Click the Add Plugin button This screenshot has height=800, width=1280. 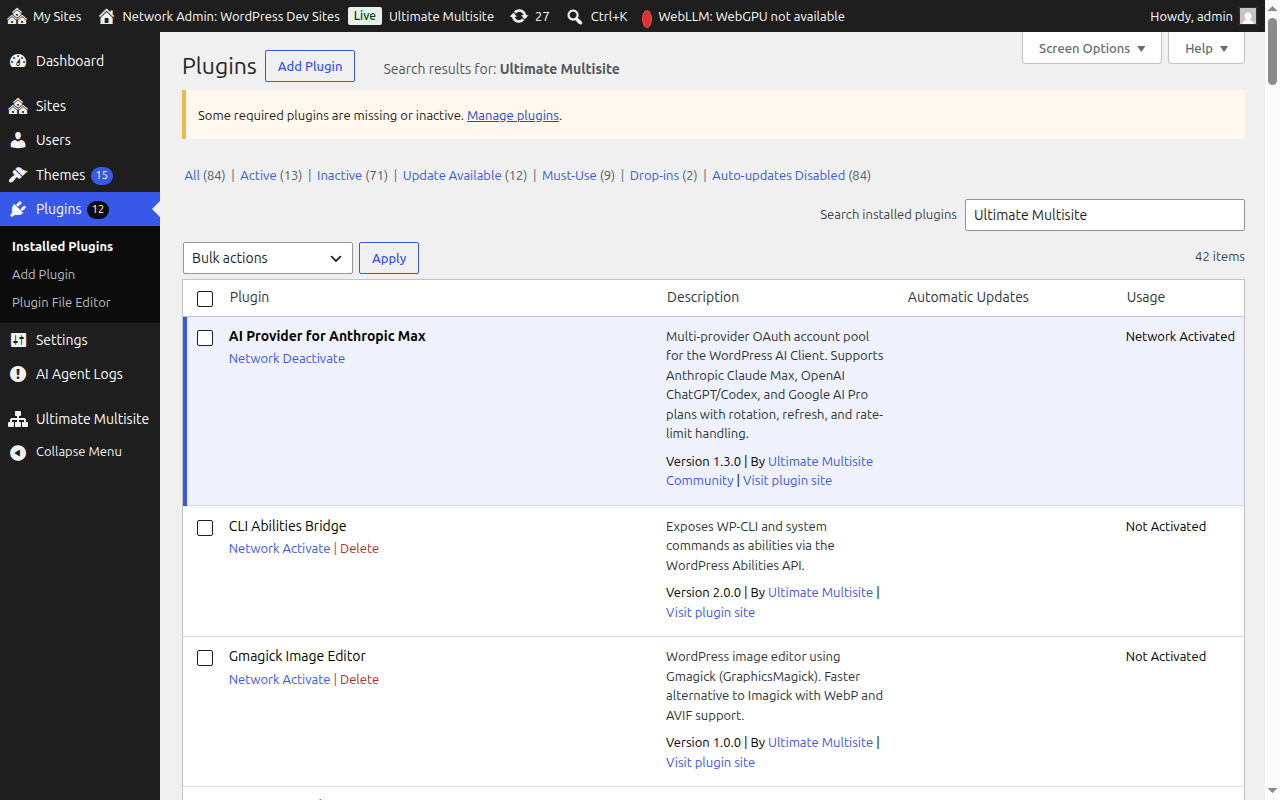(x=310, y=66)
